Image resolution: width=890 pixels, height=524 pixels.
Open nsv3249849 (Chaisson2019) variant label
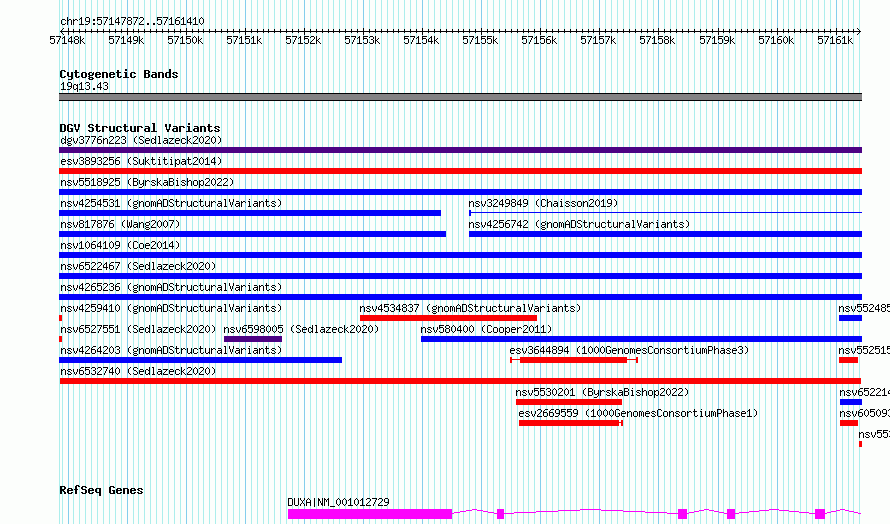pos(543,203)
